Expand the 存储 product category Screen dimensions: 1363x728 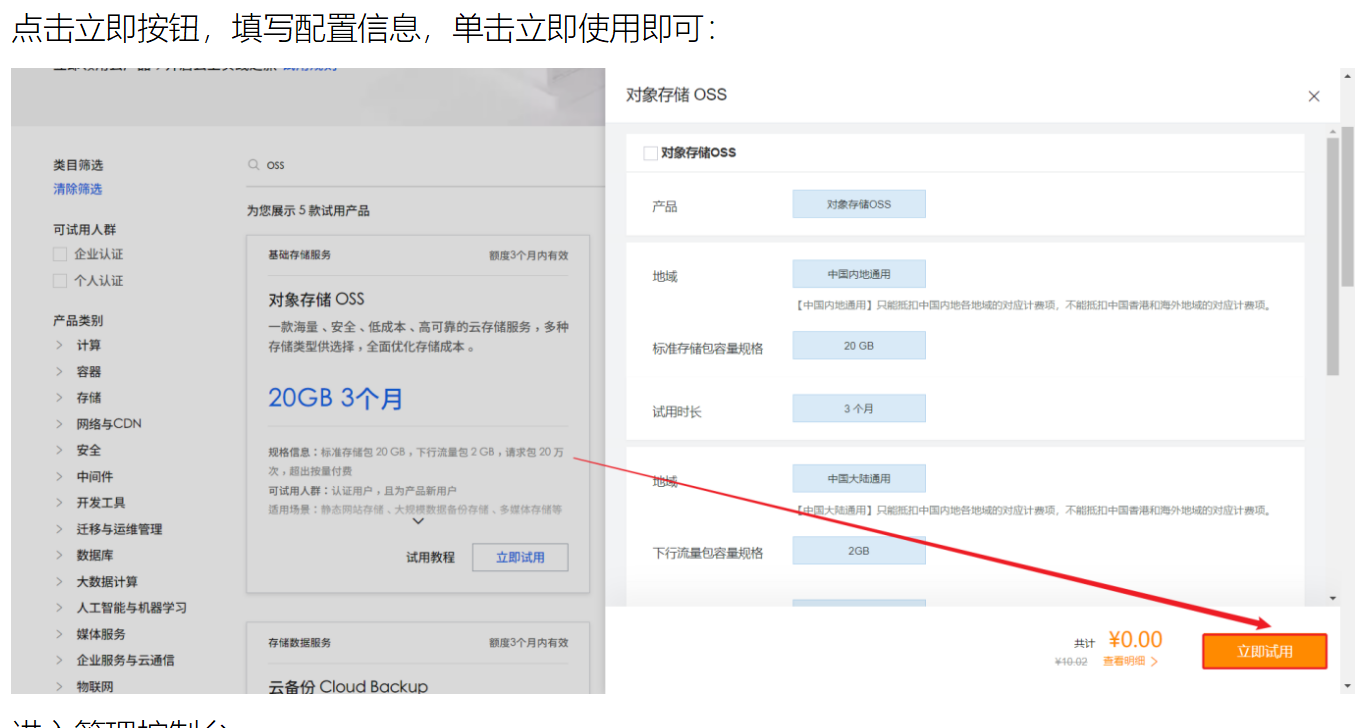coord(59,397)
